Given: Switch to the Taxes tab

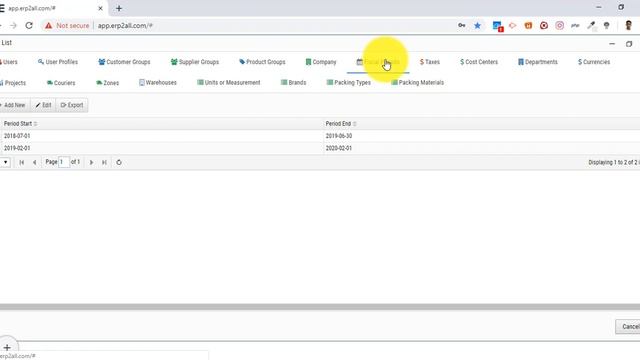Looking at the screenshot, I should 429,62.
